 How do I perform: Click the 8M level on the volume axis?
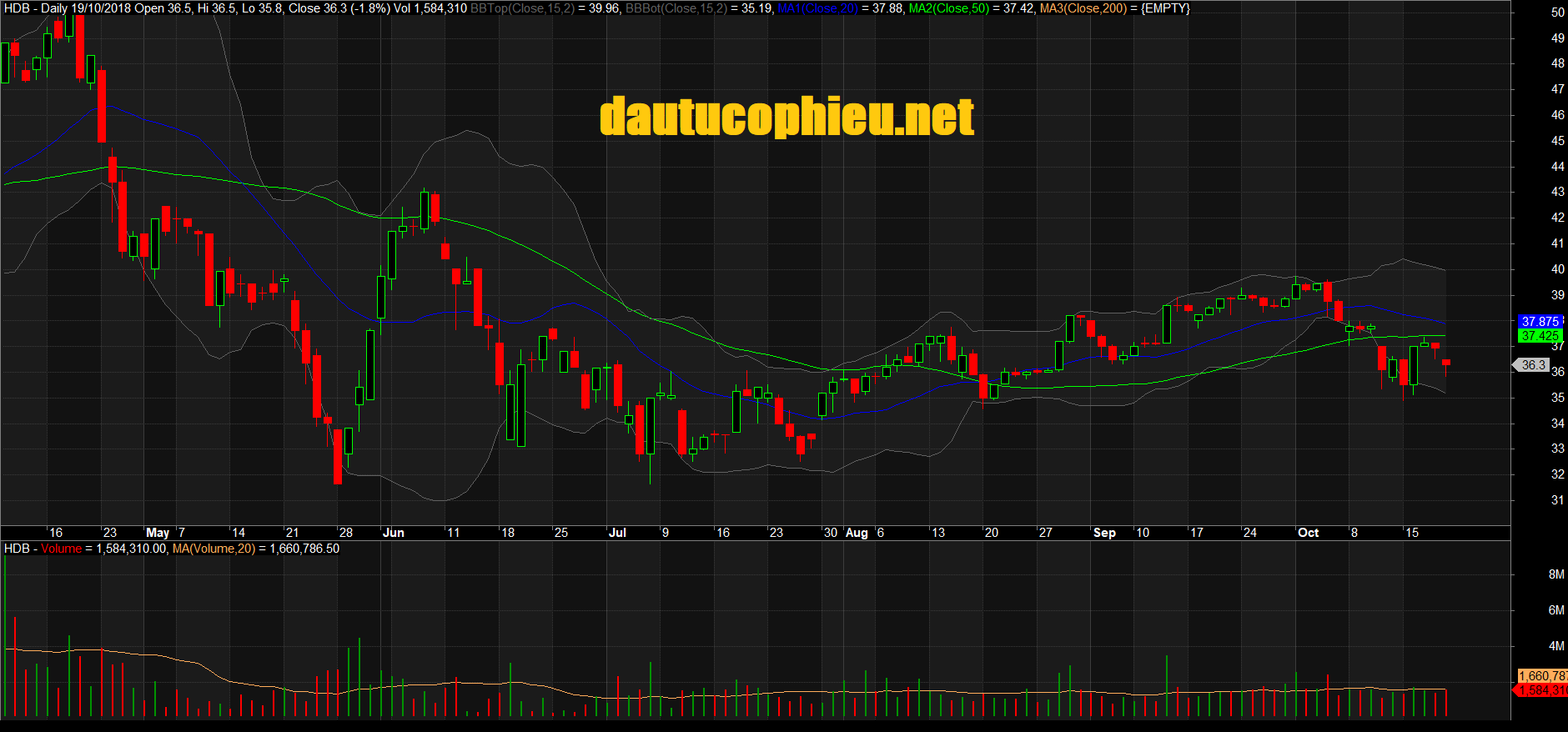[x=1556, y=574]
